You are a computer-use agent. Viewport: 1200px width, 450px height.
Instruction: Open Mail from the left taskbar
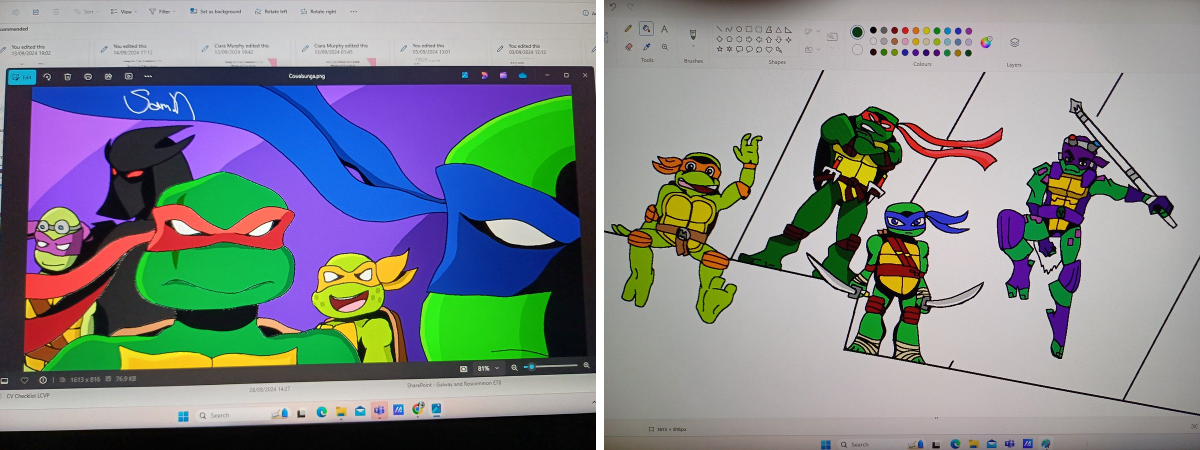[x=360, y=411]
